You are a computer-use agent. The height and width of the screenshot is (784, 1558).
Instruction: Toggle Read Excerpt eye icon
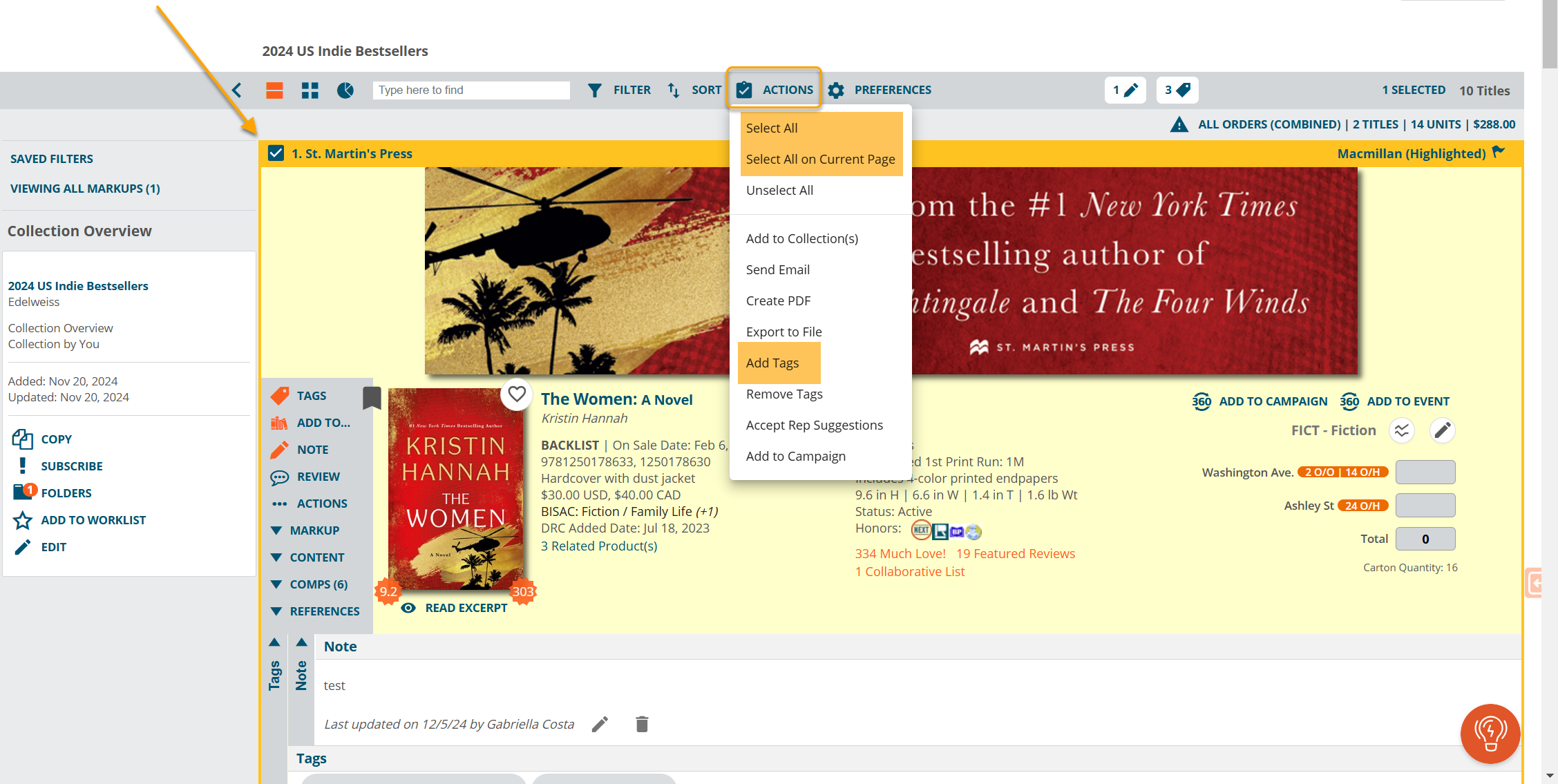tap(408, 608)
